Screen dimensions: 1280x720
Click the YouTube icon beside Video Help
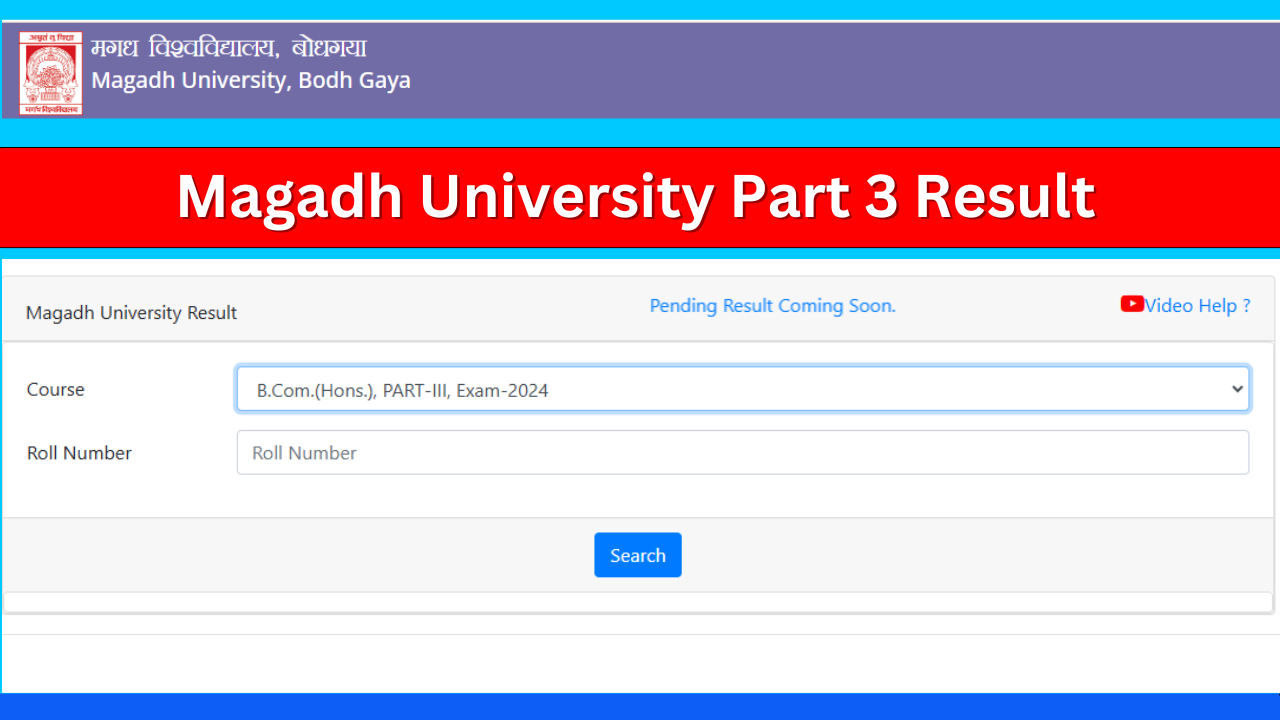[x=1132, y=304]
